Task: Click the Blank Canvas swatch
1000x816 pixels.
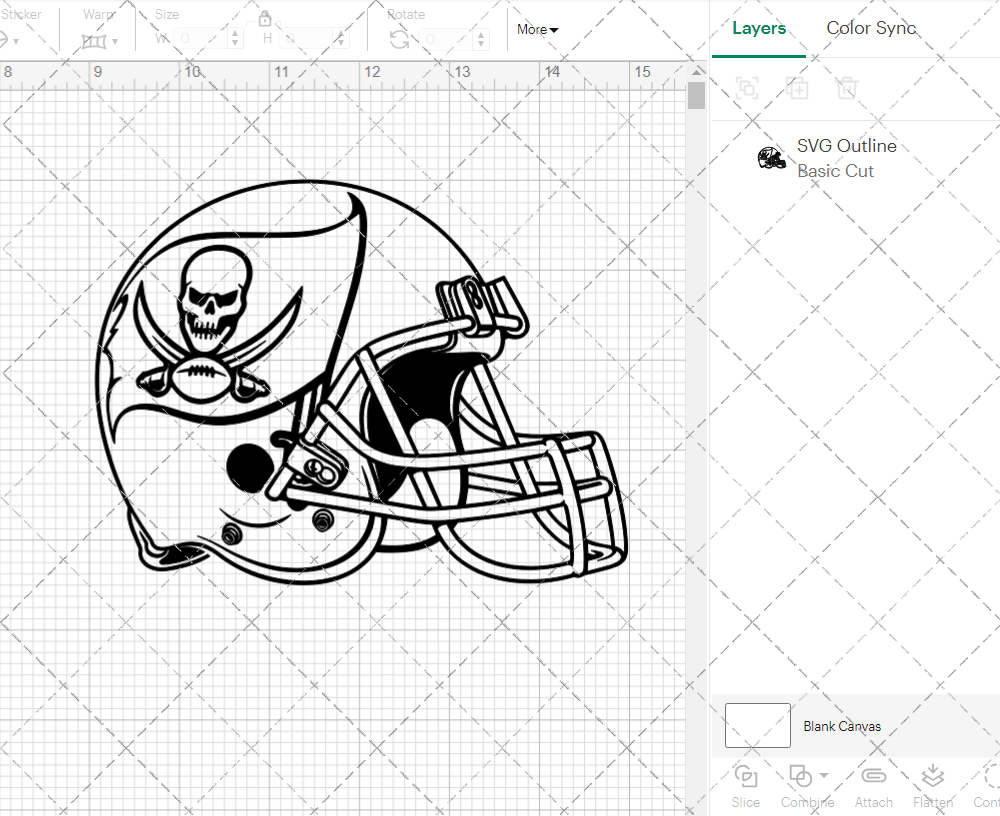Action: (x=757, y=726)
